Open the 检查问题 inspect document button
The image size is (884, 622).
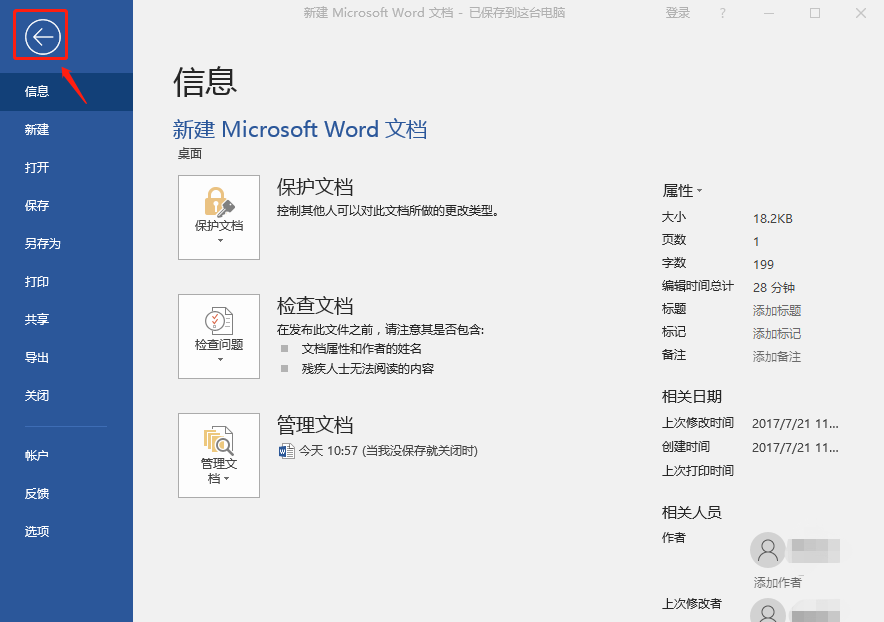pyautogui.click(x=219, y=336)
